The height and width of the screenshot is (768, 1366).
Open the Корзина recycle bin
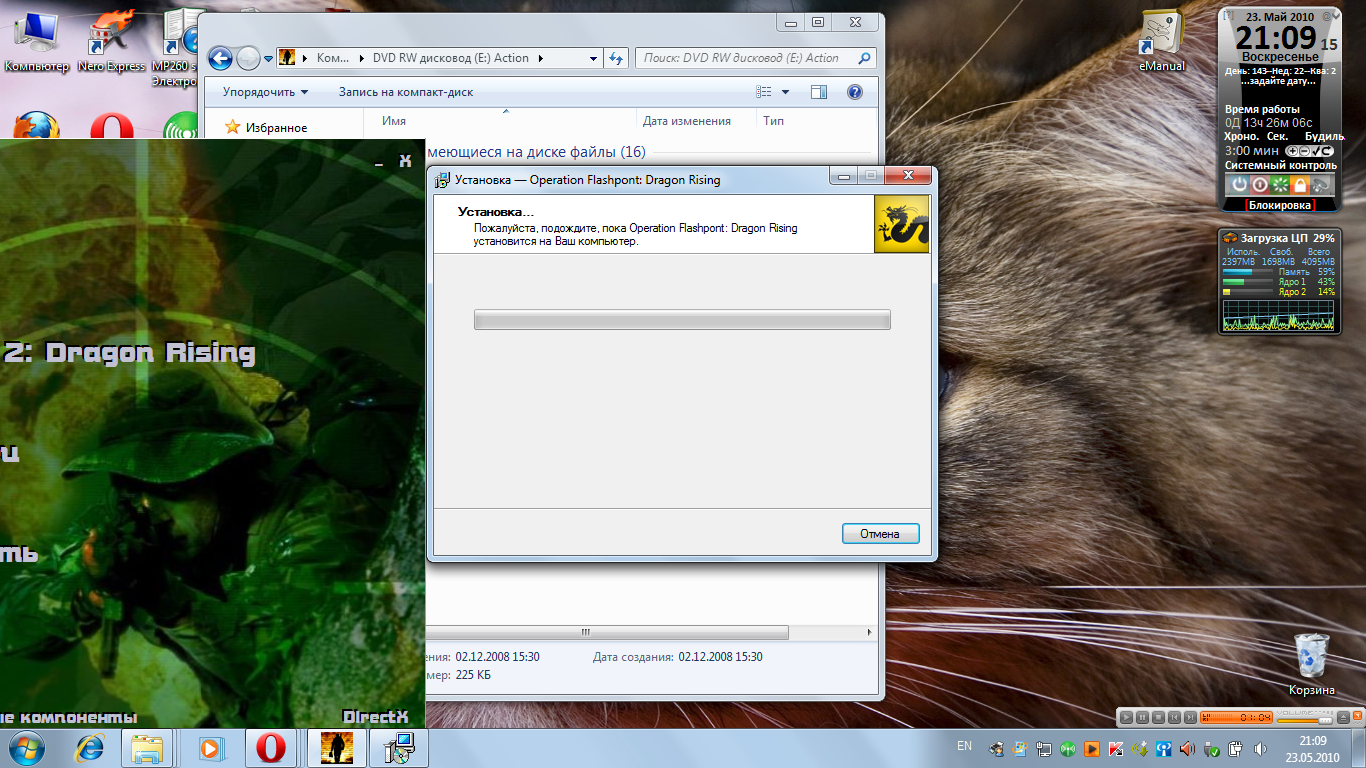coord(1312,665)
